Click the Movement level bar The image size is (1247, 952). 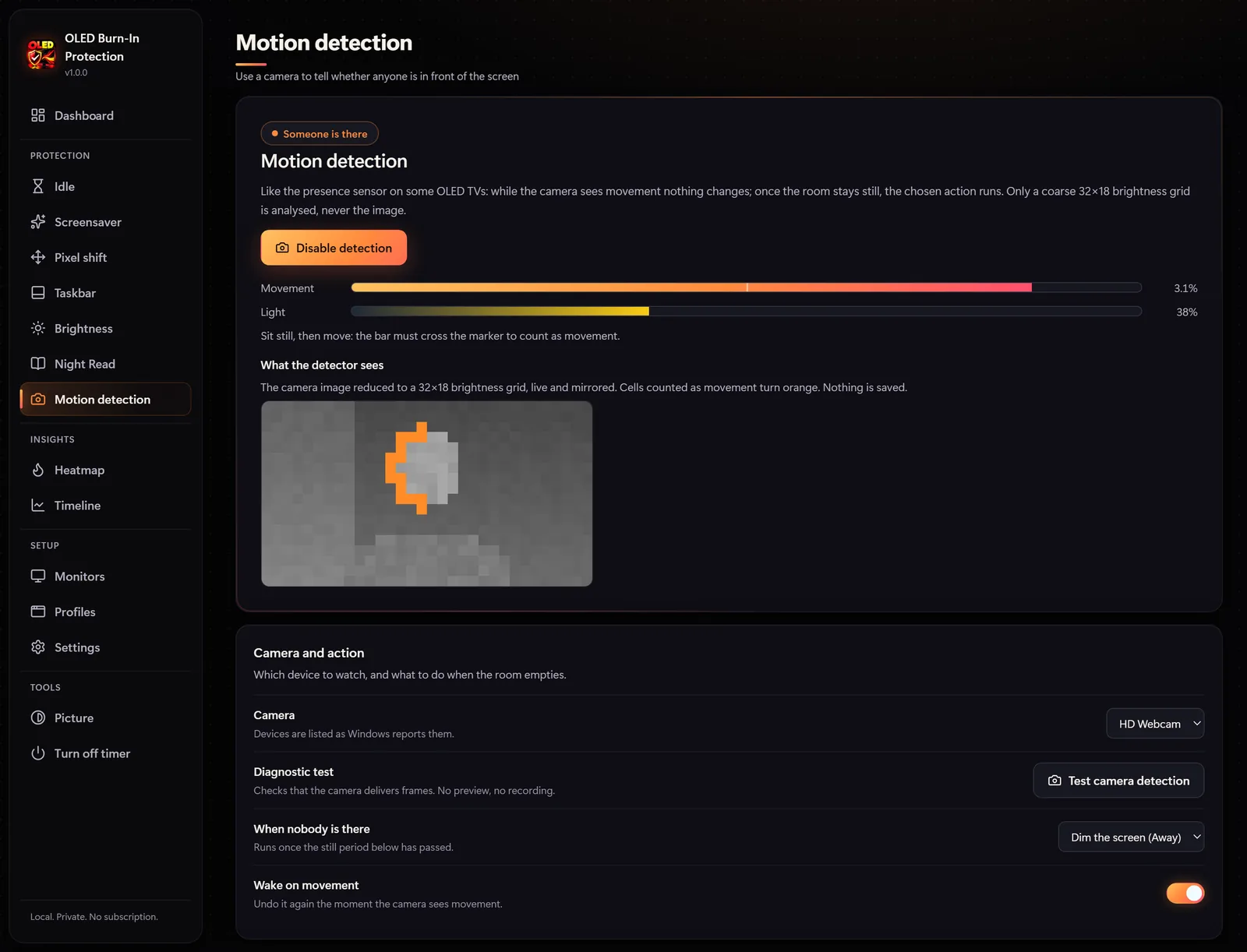[x=747, y=287]
